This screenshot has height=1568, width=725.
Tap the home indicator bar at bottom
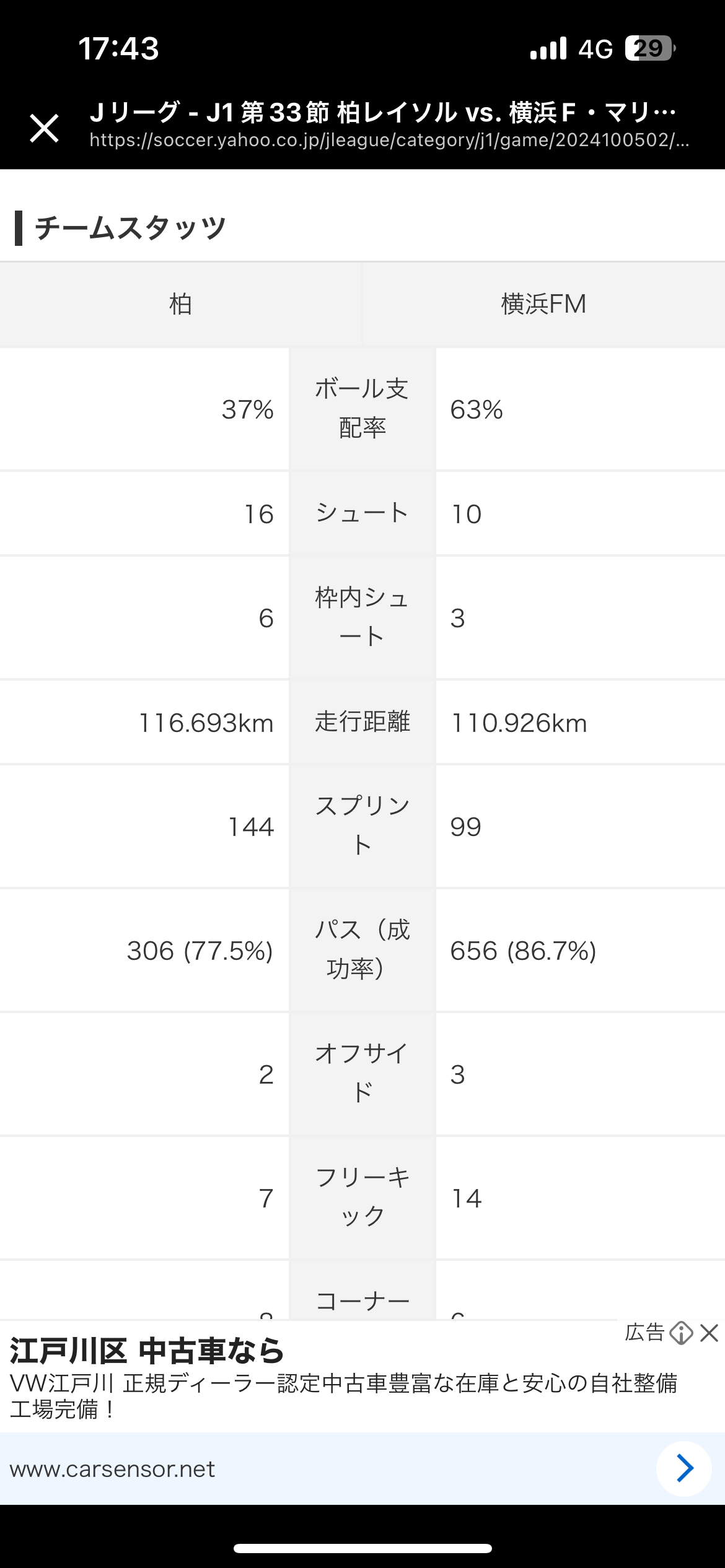tap(362, 1548)
